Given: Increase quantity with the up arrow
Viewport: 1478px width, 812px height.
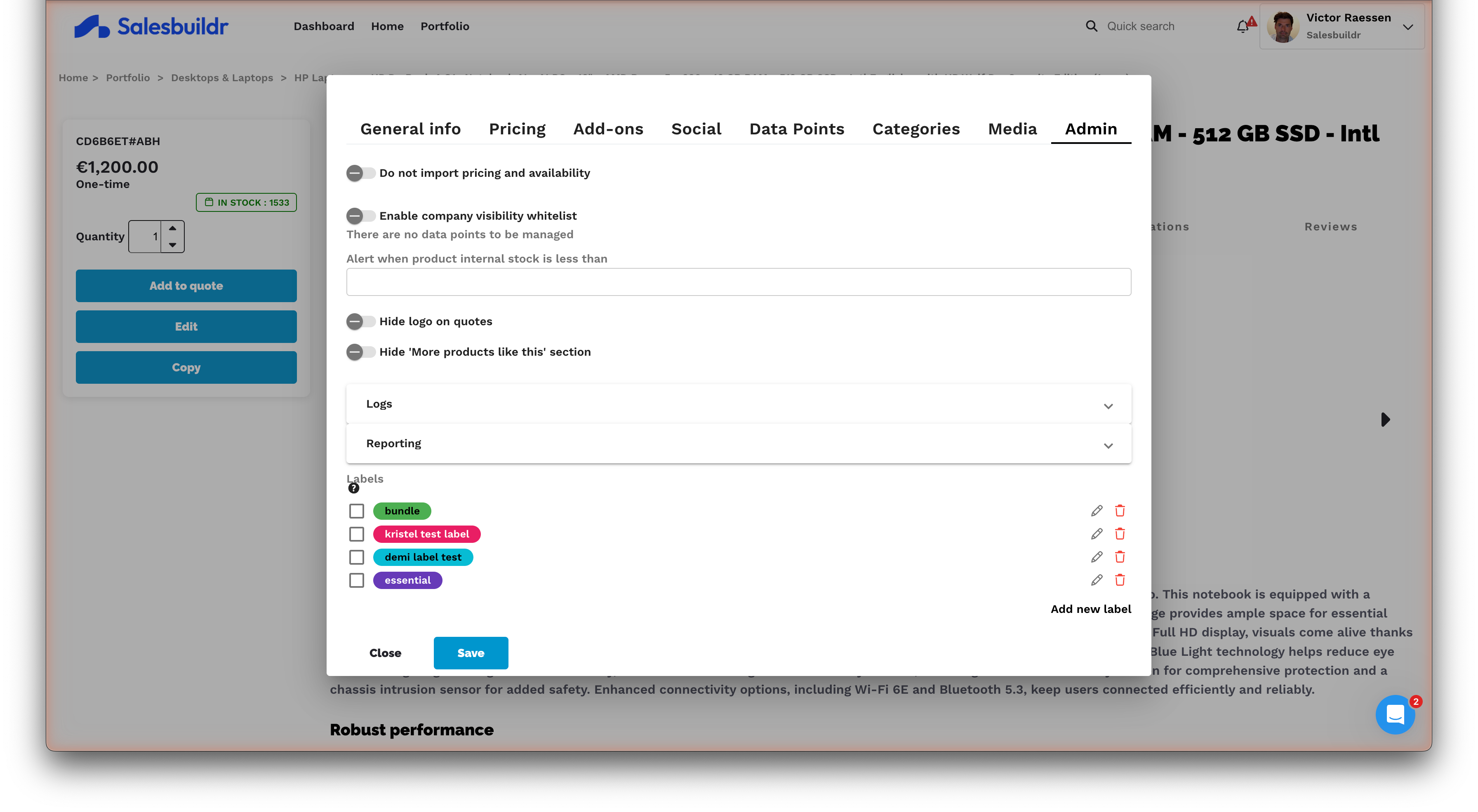Looking at the screenshot, I should click(172, 228).
